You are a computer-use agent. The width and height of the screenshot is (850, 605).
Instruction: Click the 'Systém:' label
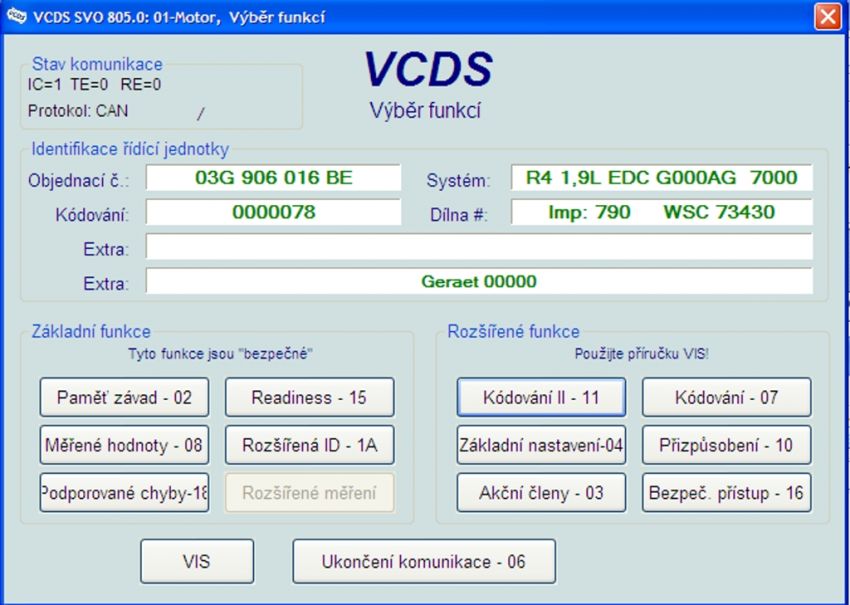tap(458, 181)
